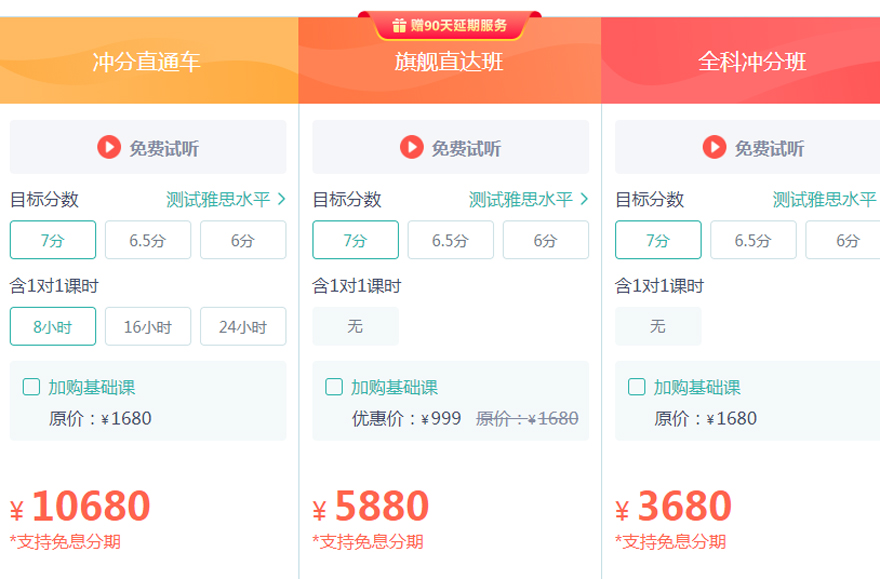880x579 pixels.
Task: Click the play icon in 全科冲分班 trial button
Action: (x=714, y=146)
